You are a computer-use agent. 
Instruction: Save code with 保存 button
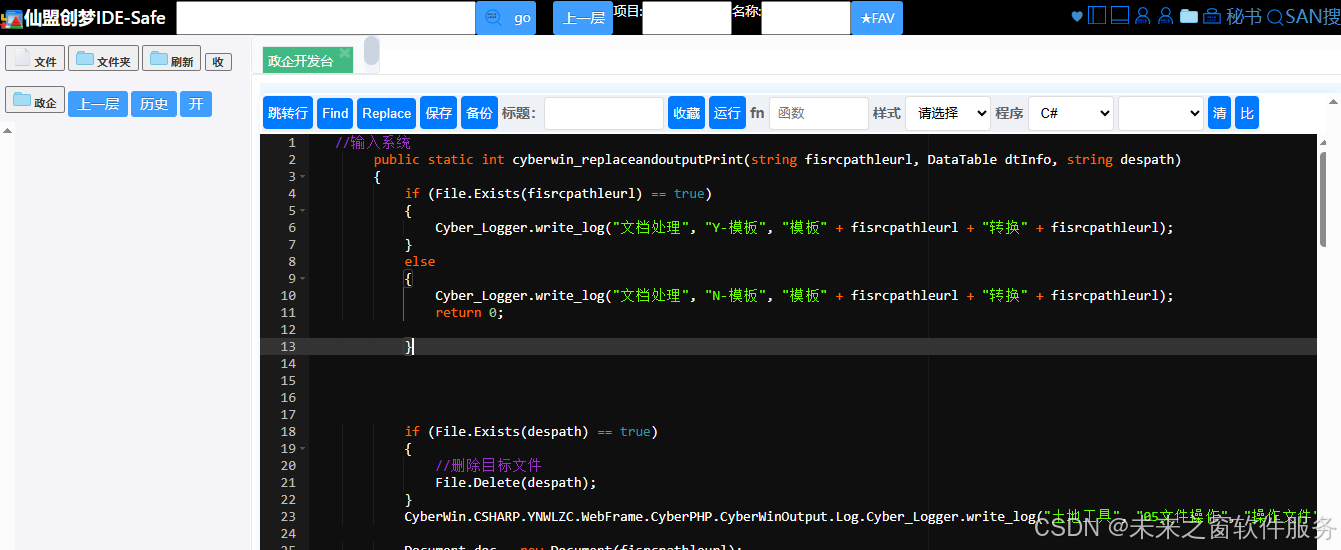(439, 113)
